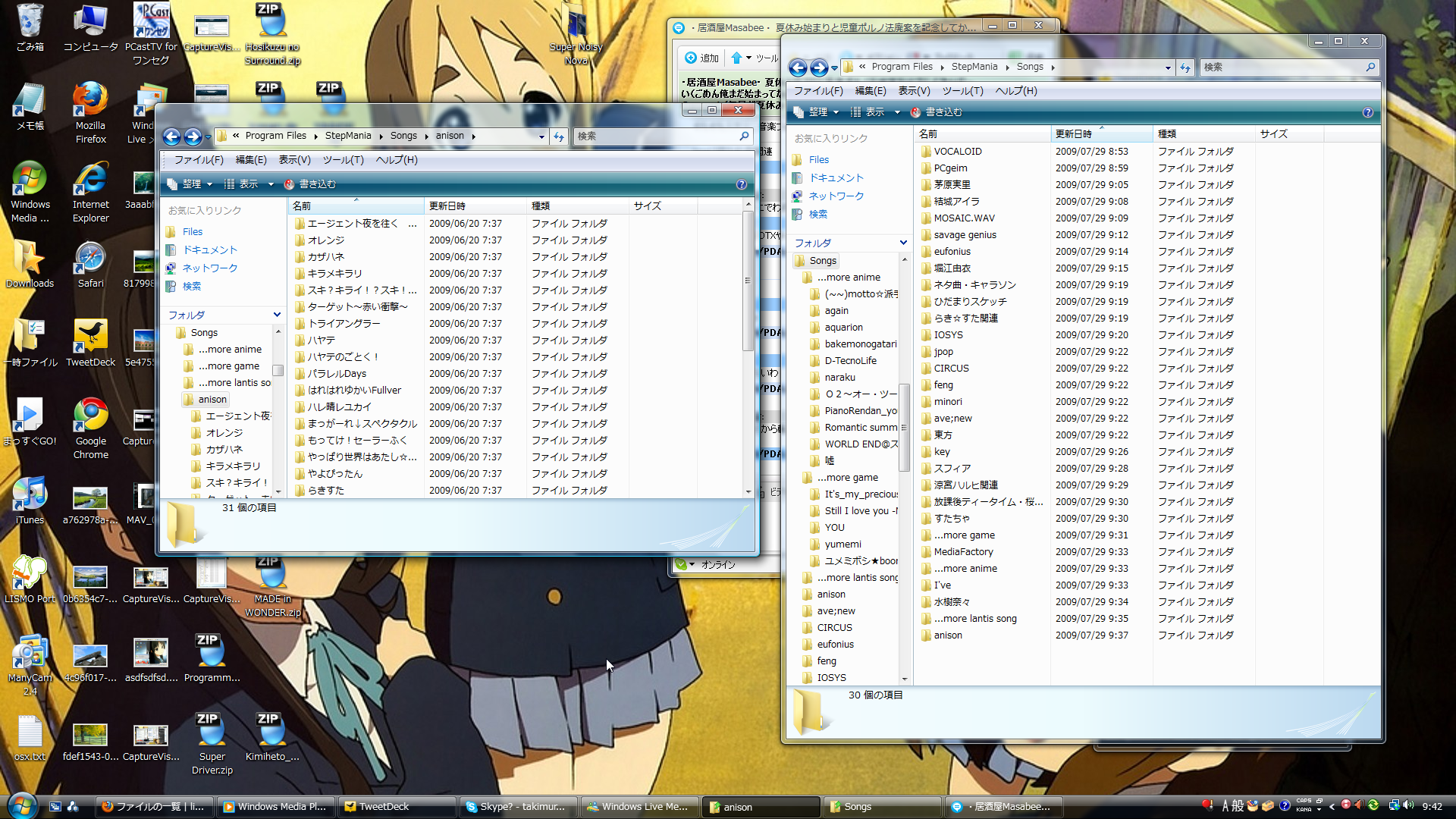Launch TweetDeck desktop icon
This screenshot has height=819, width=1456.
tap(90, 343)
